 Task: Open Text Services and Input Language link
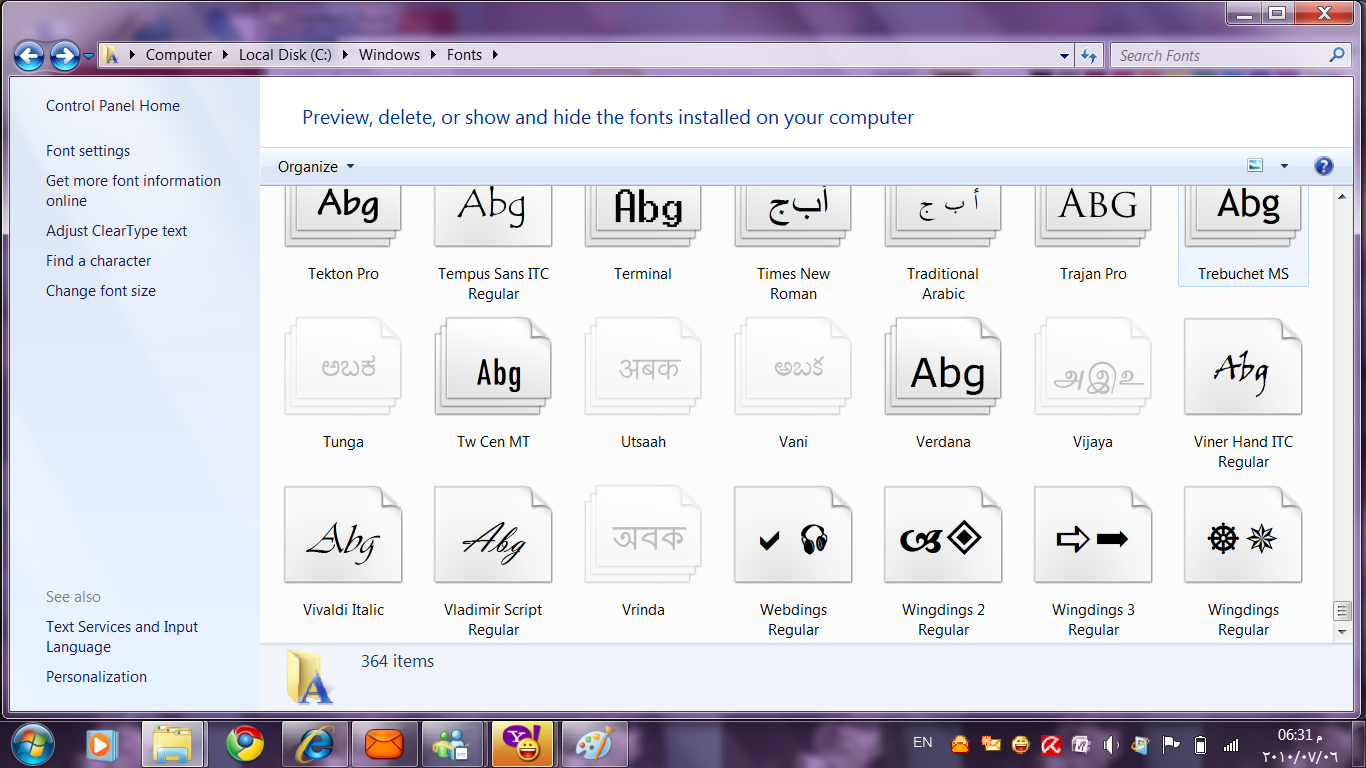122,637
